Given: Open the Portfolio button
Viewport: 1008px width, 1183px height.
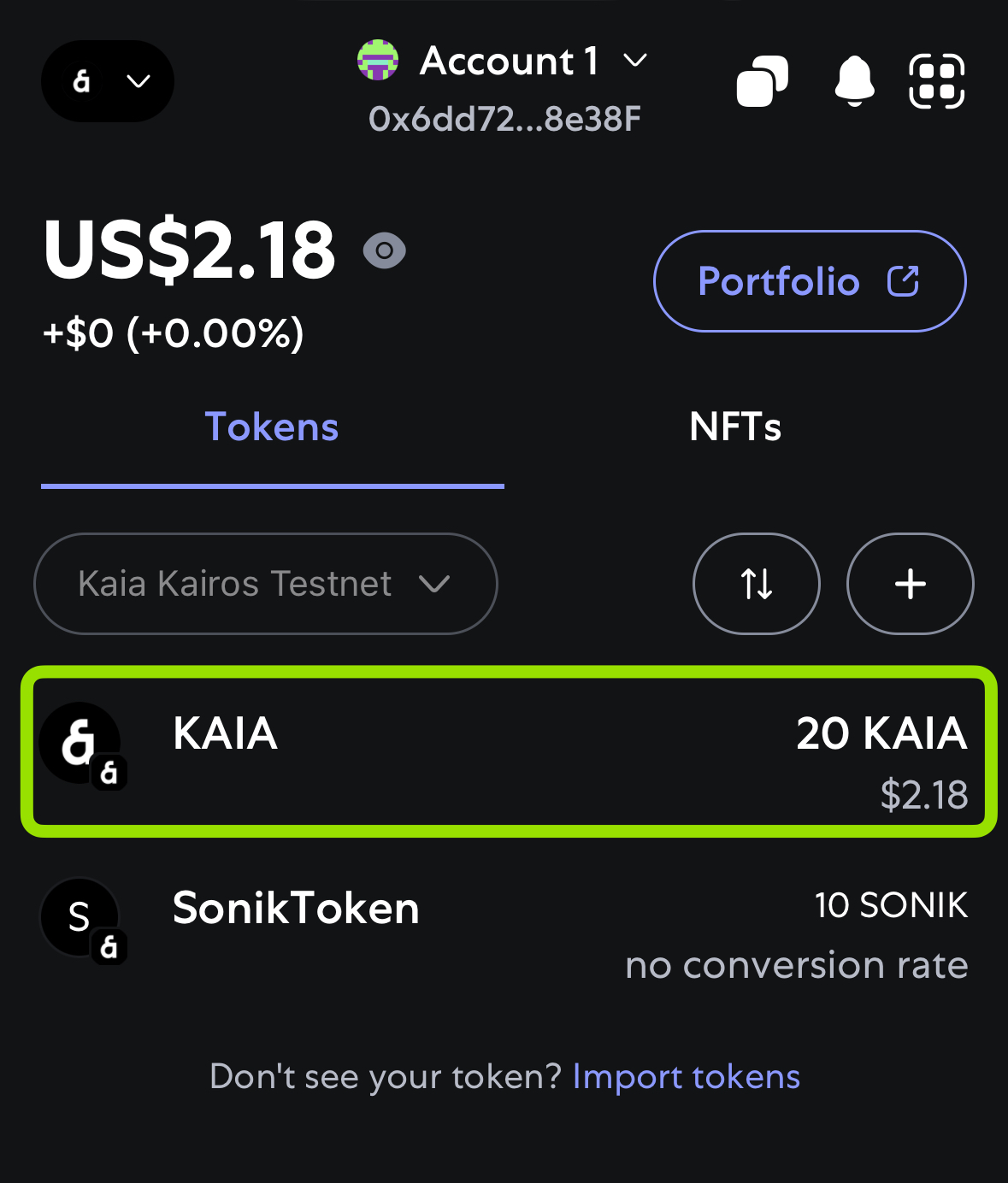Looking at the screenshot, I should 810,281.
